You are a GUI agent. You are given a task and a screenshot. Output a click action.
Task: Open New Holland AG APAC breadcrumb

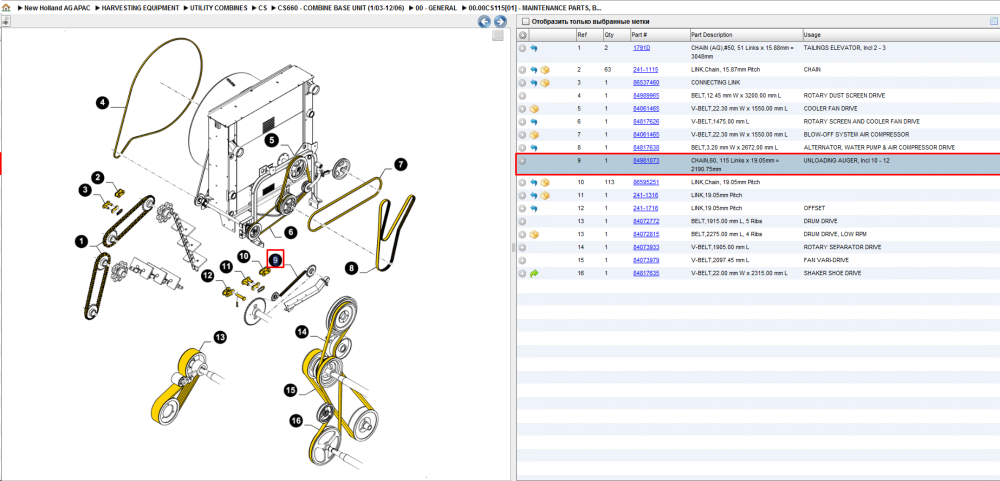(x=55, y=8)
